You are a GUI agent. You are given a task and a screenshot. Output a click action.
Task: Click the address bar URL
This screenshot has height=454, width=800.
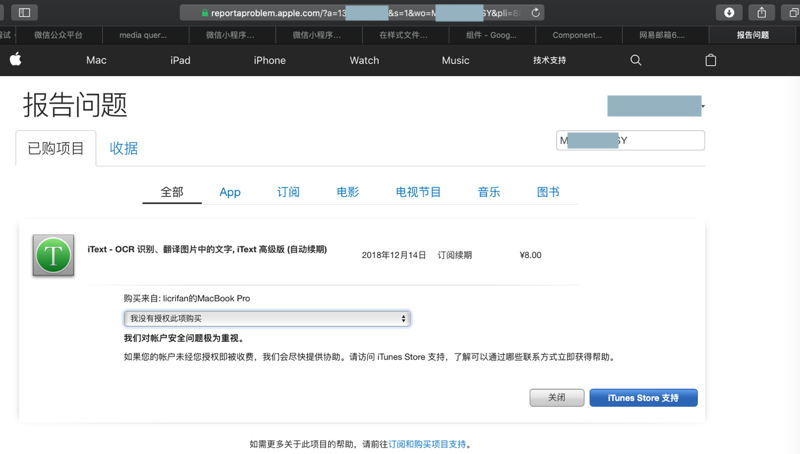point(362,13)
